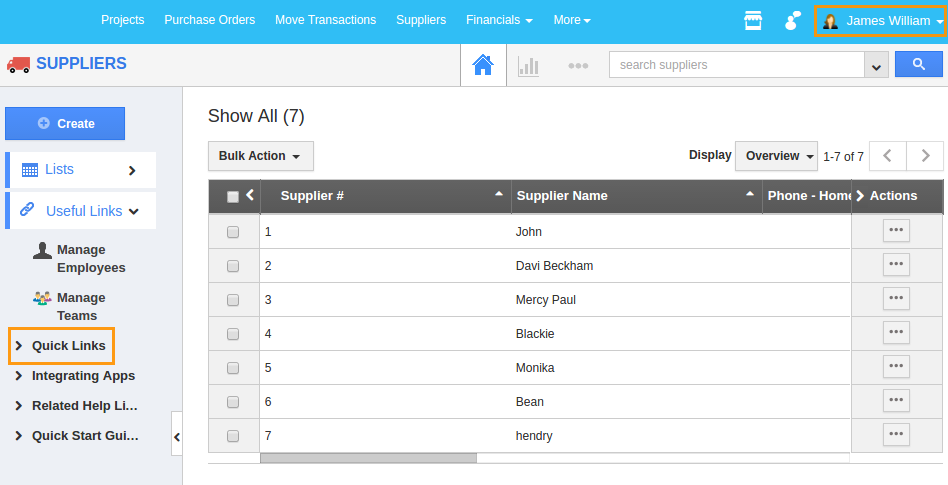Click the Manage Teams group icon

42,298
